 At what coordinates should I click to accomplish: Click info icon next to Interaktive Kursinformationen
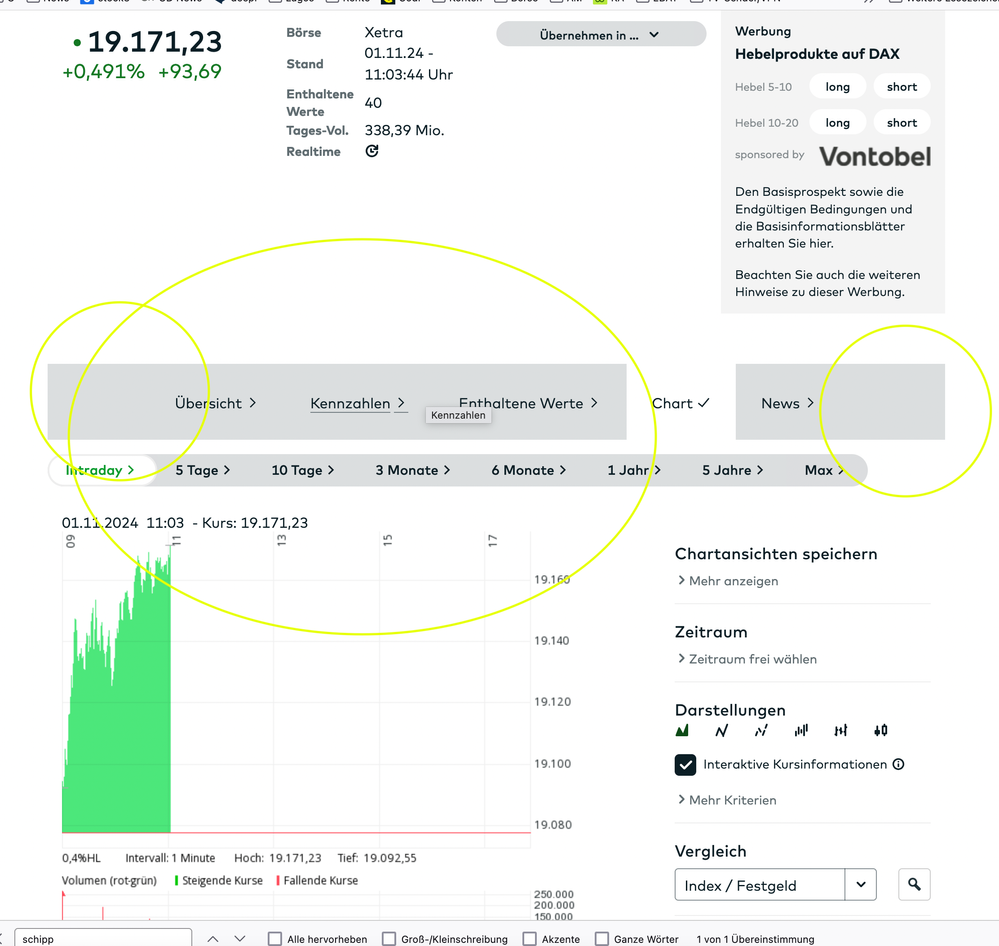tap(898, 765)
